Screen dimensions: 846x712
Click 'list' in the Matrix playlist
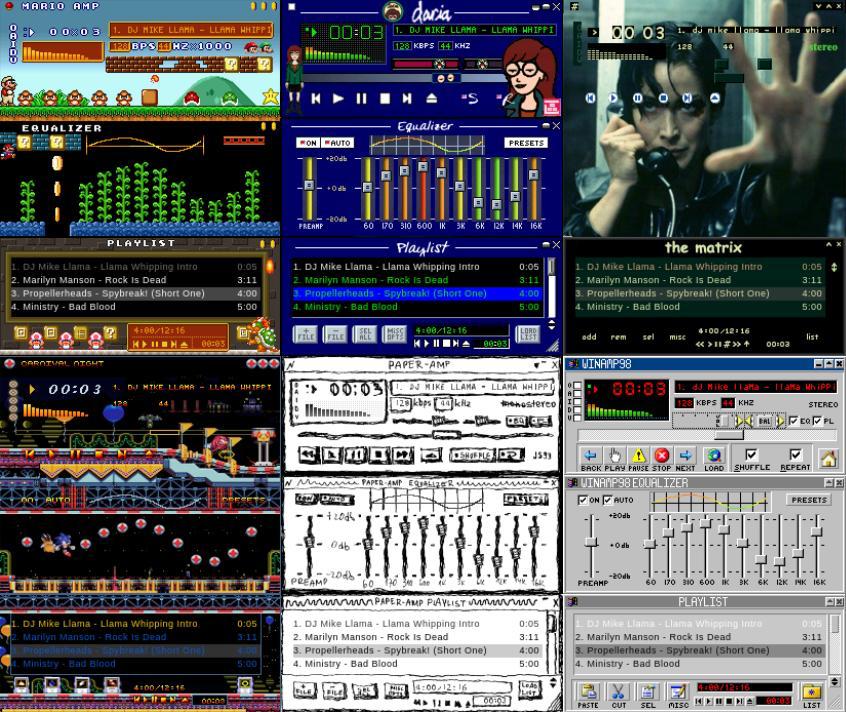(x=813, y=337)
